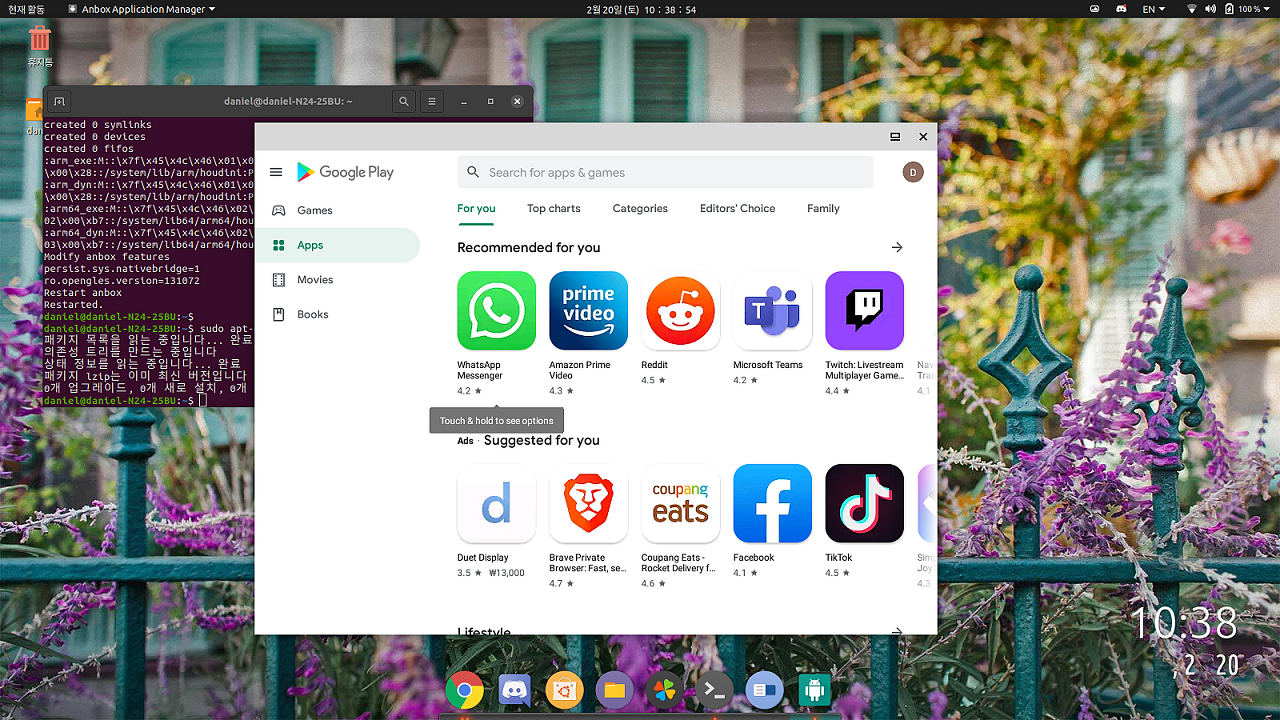Click 'Facebook' app title text
Viewport: 1280px width, 720px height.
(x=753, y=558)
